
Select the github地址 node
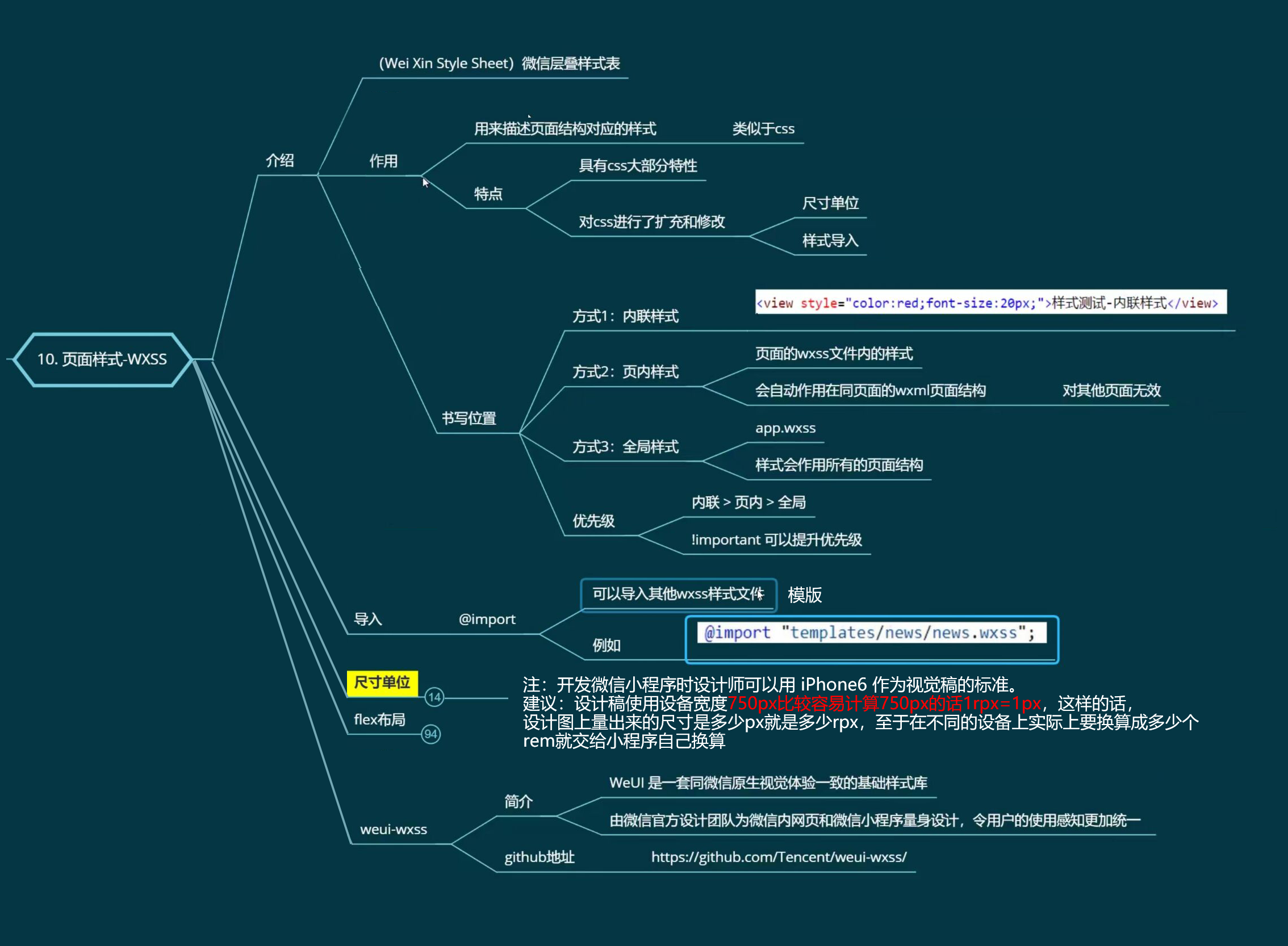540,857
